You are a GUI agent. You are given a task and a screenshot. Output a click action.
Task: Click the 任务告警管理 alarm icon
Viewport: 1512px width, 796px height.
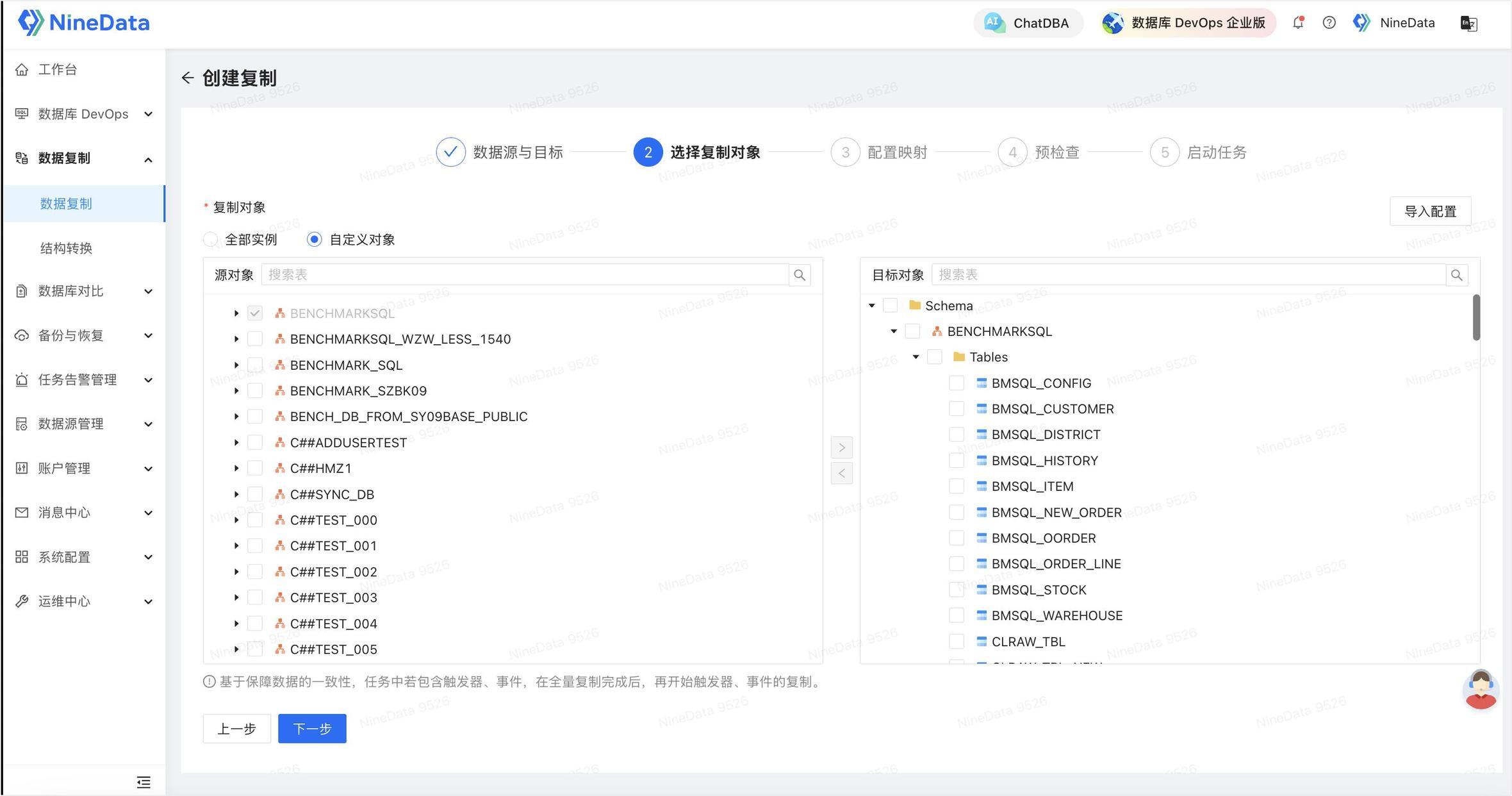tap(22, 379)
